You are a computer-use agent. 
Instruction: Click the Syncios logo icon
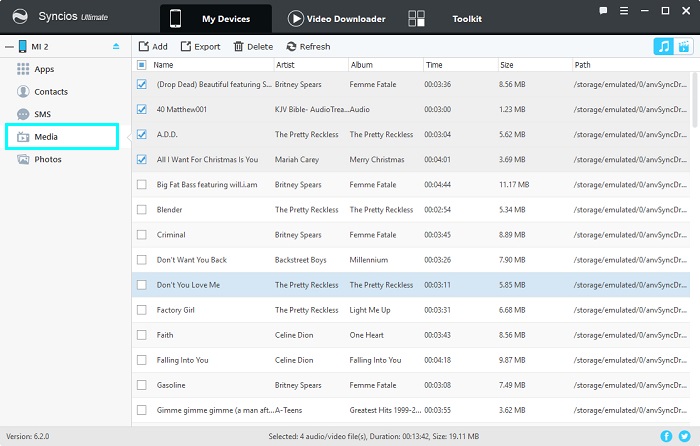pyautogui.click(x=20, y=17)
